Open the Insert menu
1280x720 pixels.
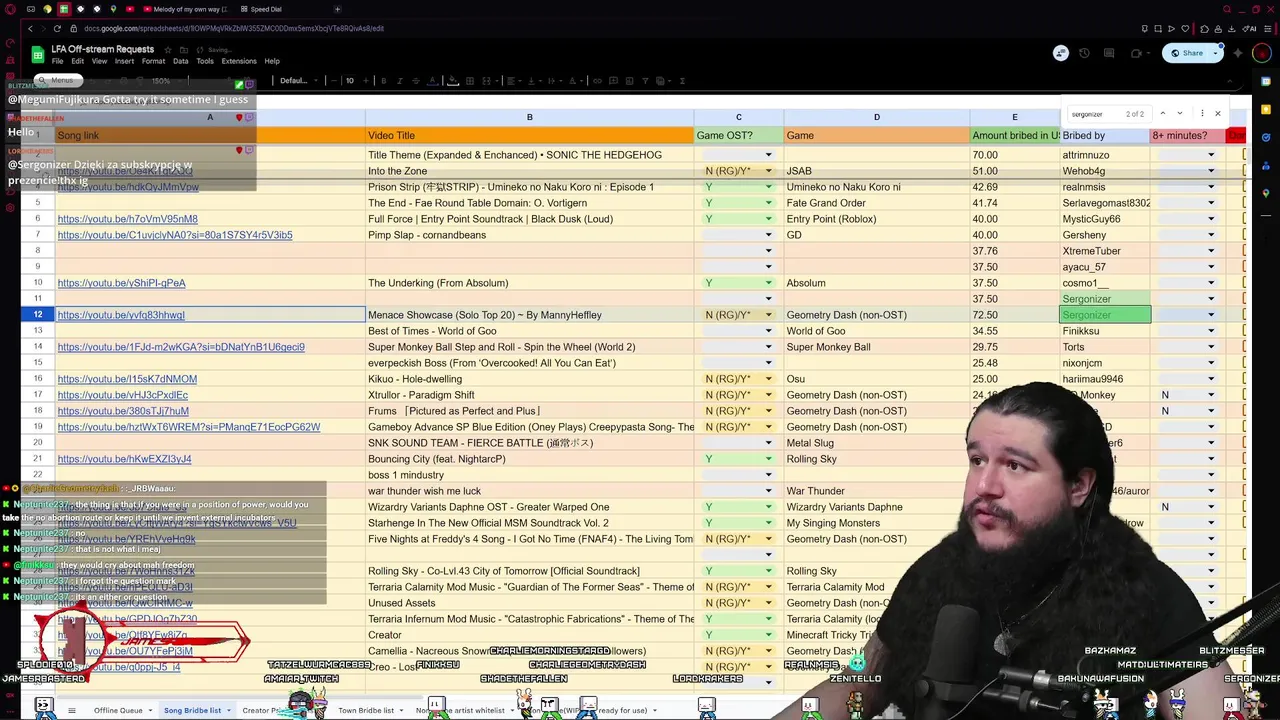tap(124, 61)
